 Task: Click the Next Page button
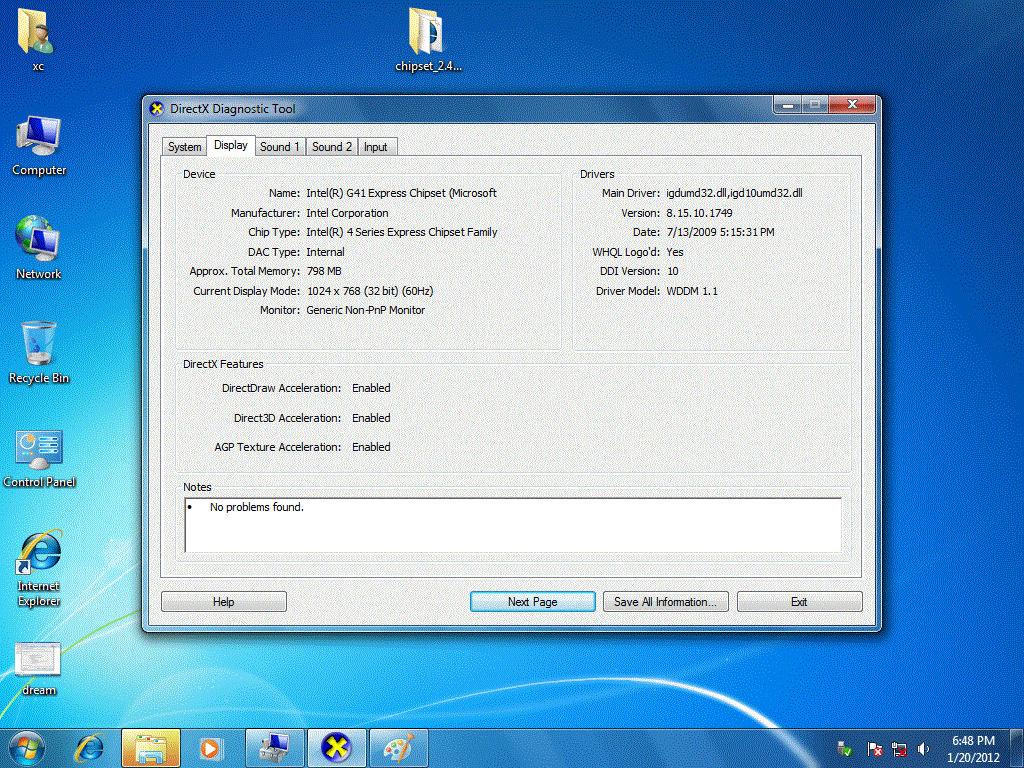532,601
